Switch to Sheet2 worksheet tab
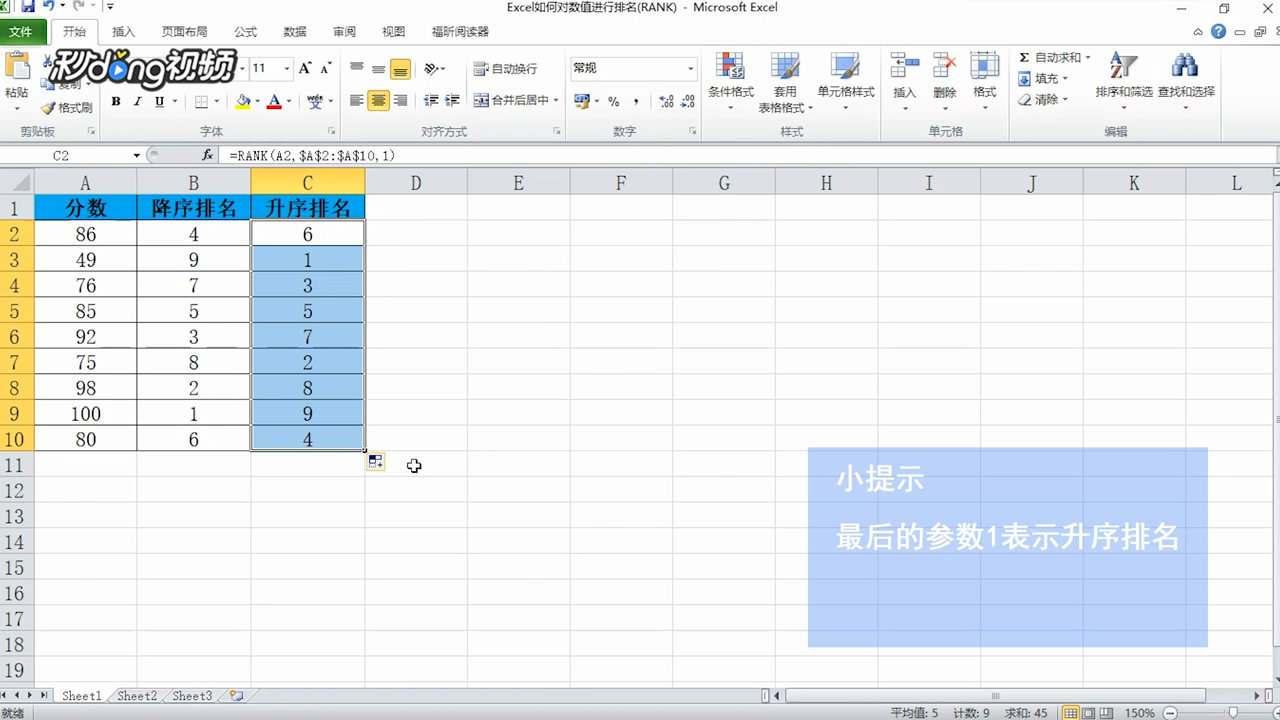This screenshot has width=1280, height=720. coord(136,696)
